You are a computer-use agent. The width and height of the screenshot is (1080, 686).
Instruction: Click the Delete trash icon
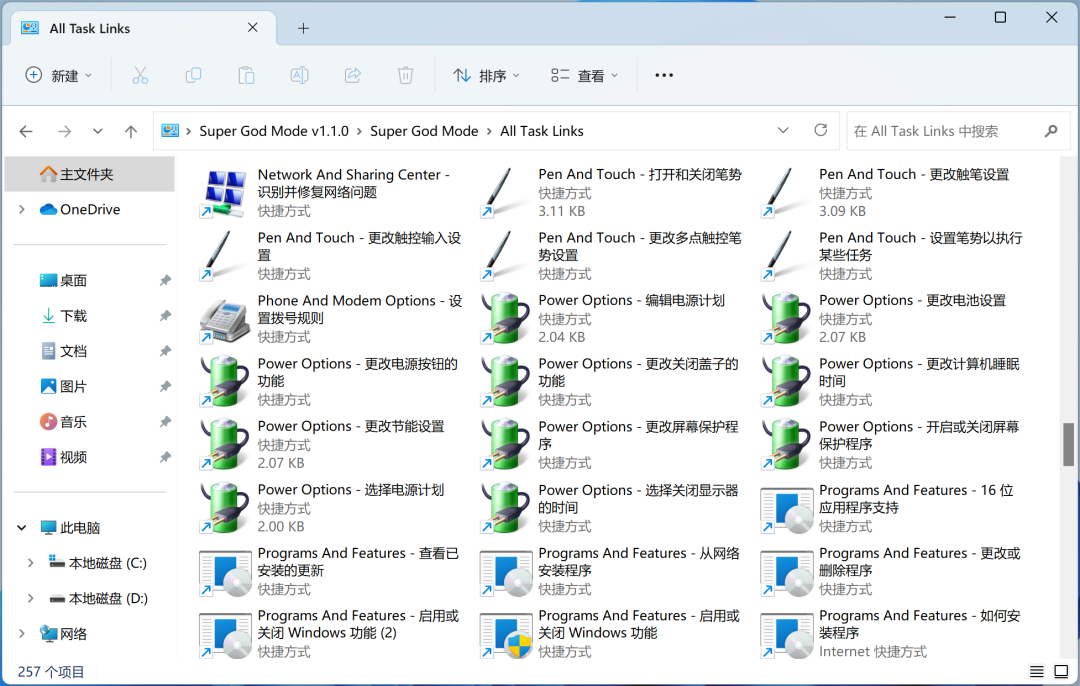406,75
